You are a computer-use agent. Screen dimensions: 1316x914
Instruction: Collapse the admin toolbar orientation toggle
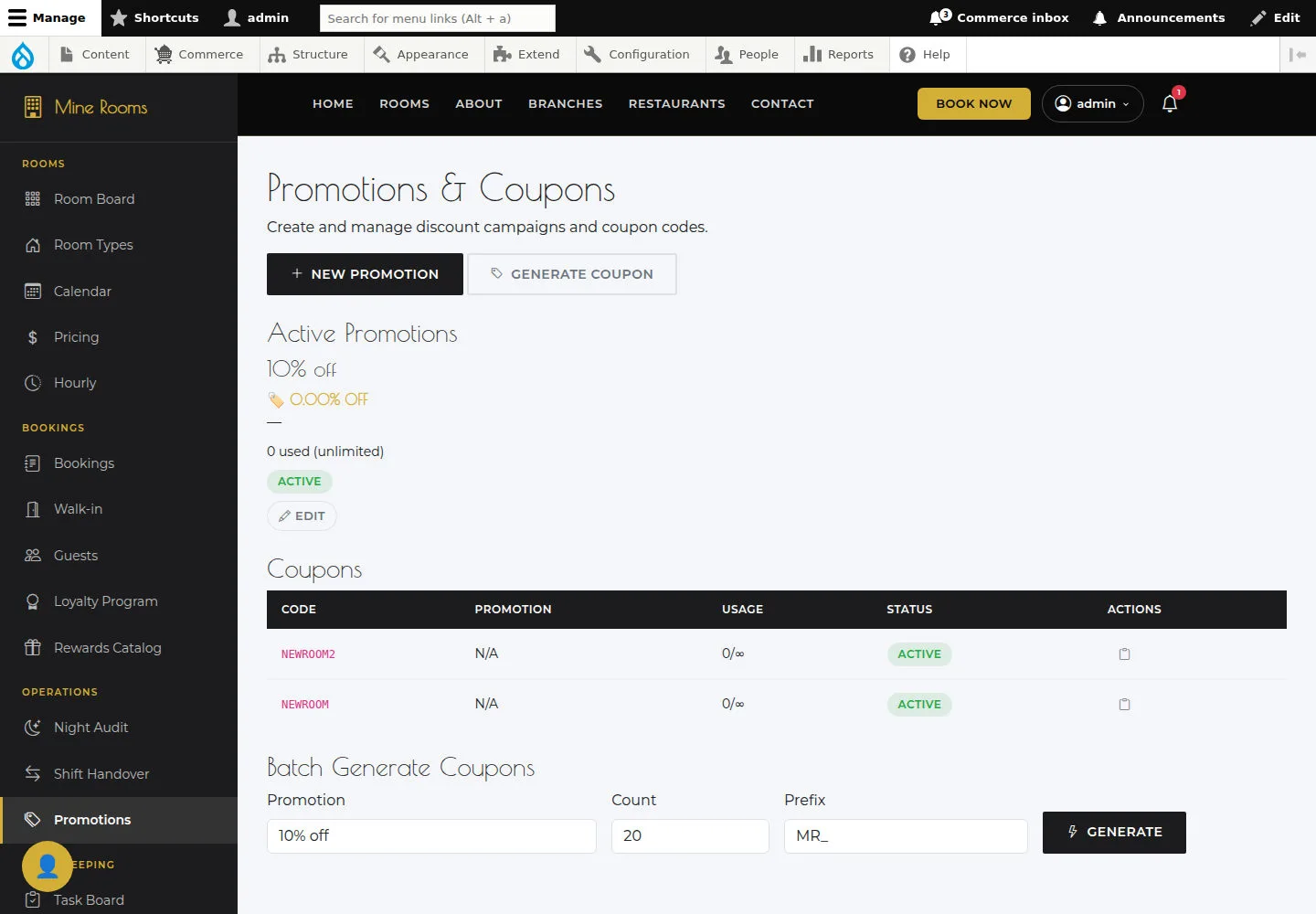click(1298, 55)
